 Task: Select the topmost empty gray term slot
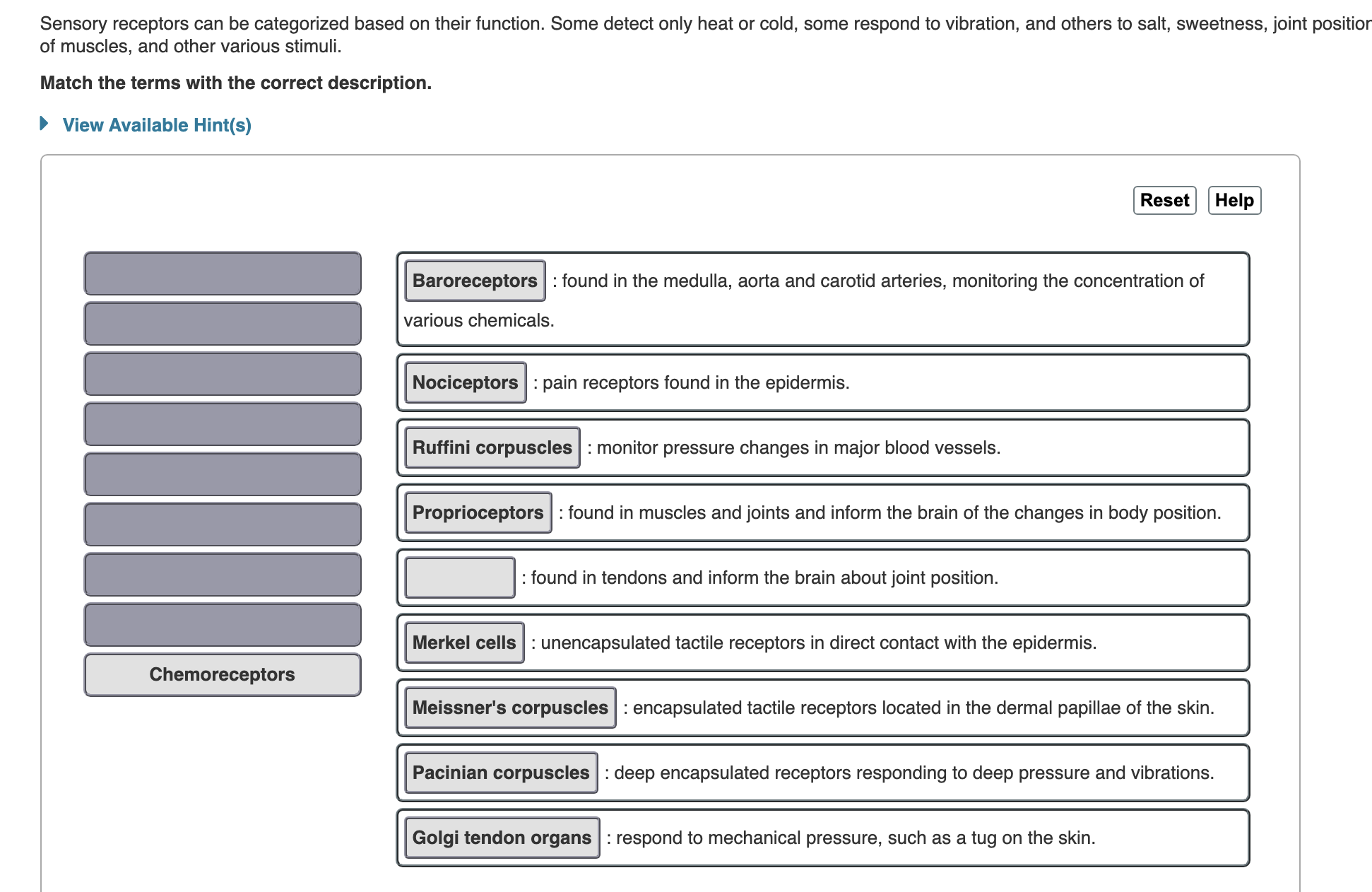tap(223, 274)
